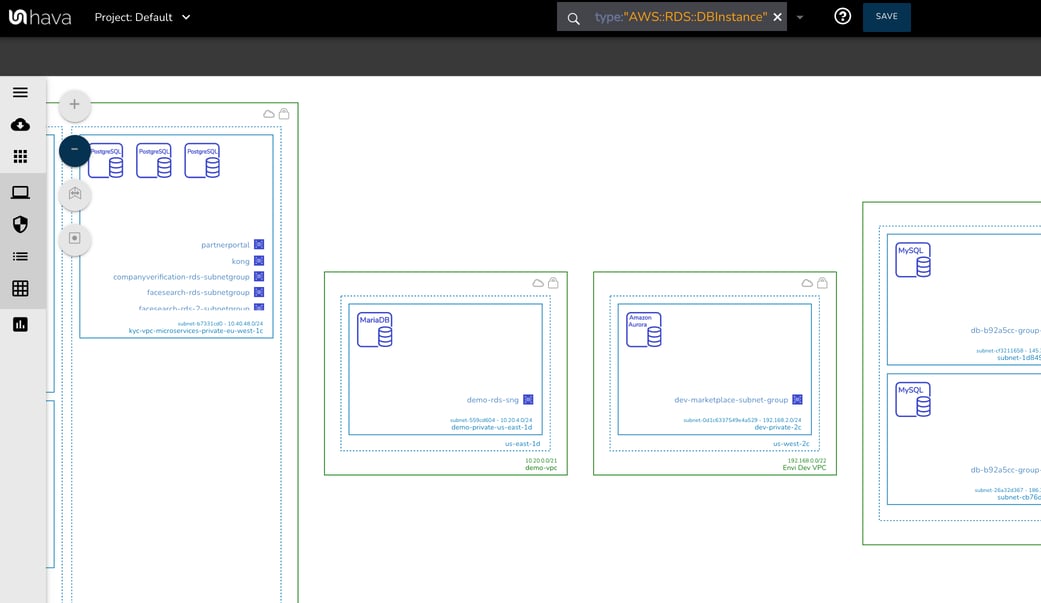Click the lock icon on demo-vpc
Image resolution: width=1041 pixels, height=603 pixels.
(553, 282)
